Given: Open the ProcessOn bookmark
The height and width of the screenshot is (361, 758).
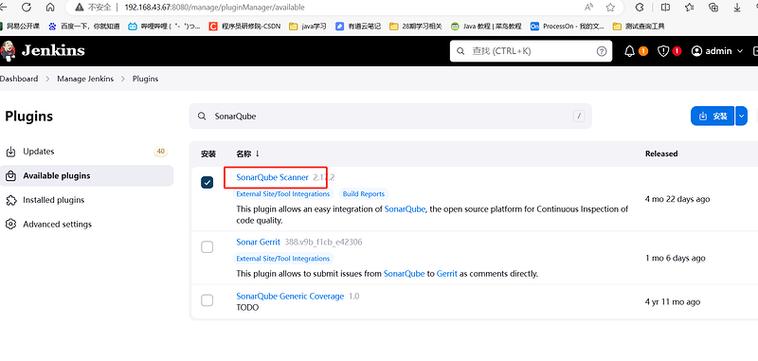Looking at the screenshot, I should 567,26.
